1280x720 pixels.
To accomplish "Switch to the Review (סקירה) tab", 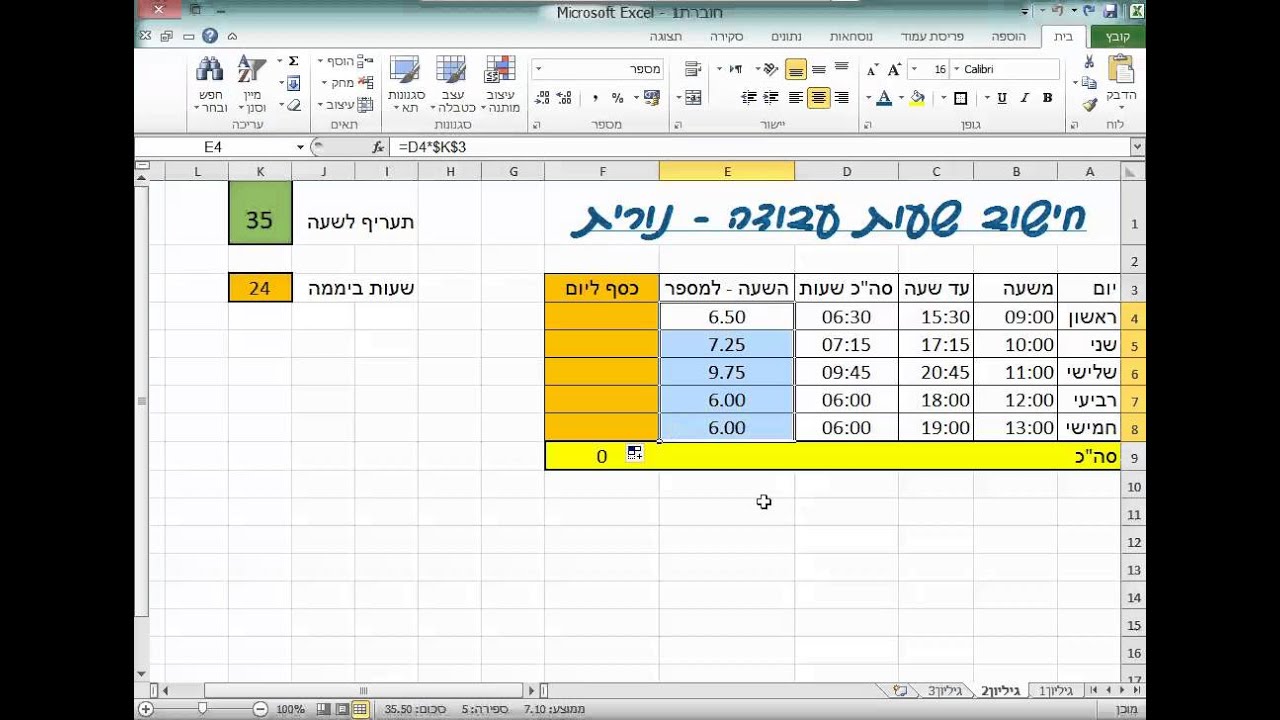I will point(727,37).
